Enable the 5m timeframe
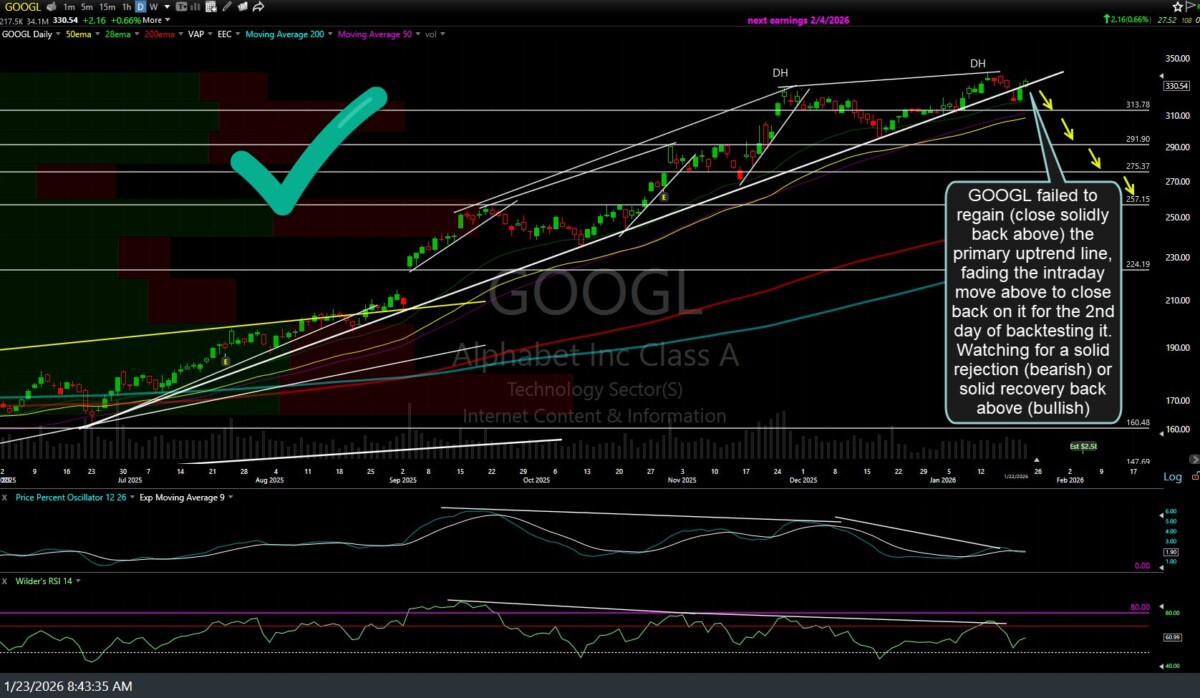Screen dimensions: 1200x698 [x=85, y=7]
